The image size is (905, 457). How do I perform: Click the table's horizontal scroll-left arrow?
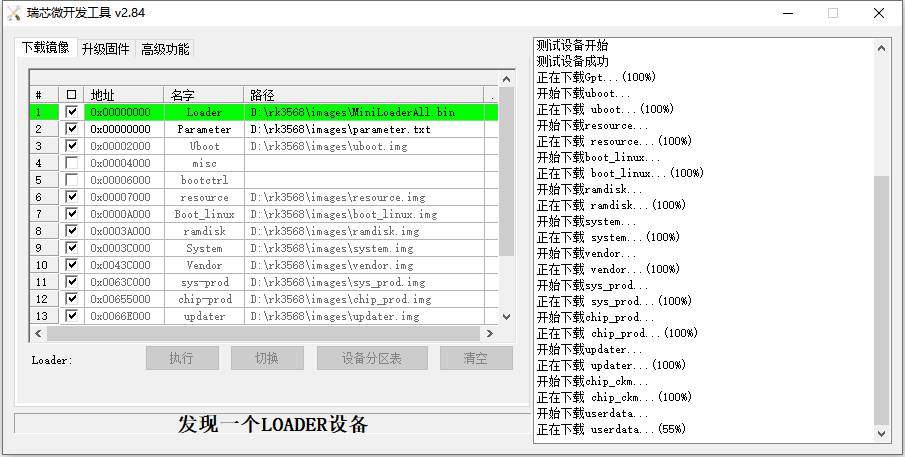coord(38,333)
